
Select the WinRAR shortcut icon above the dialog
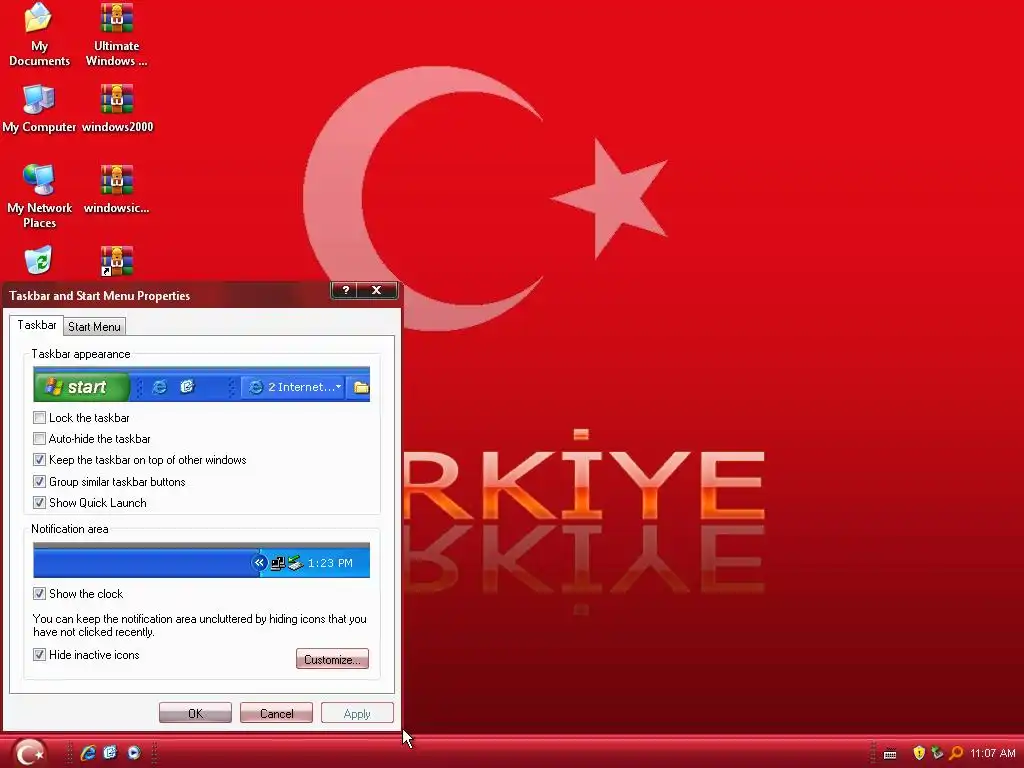click(116, 261)
